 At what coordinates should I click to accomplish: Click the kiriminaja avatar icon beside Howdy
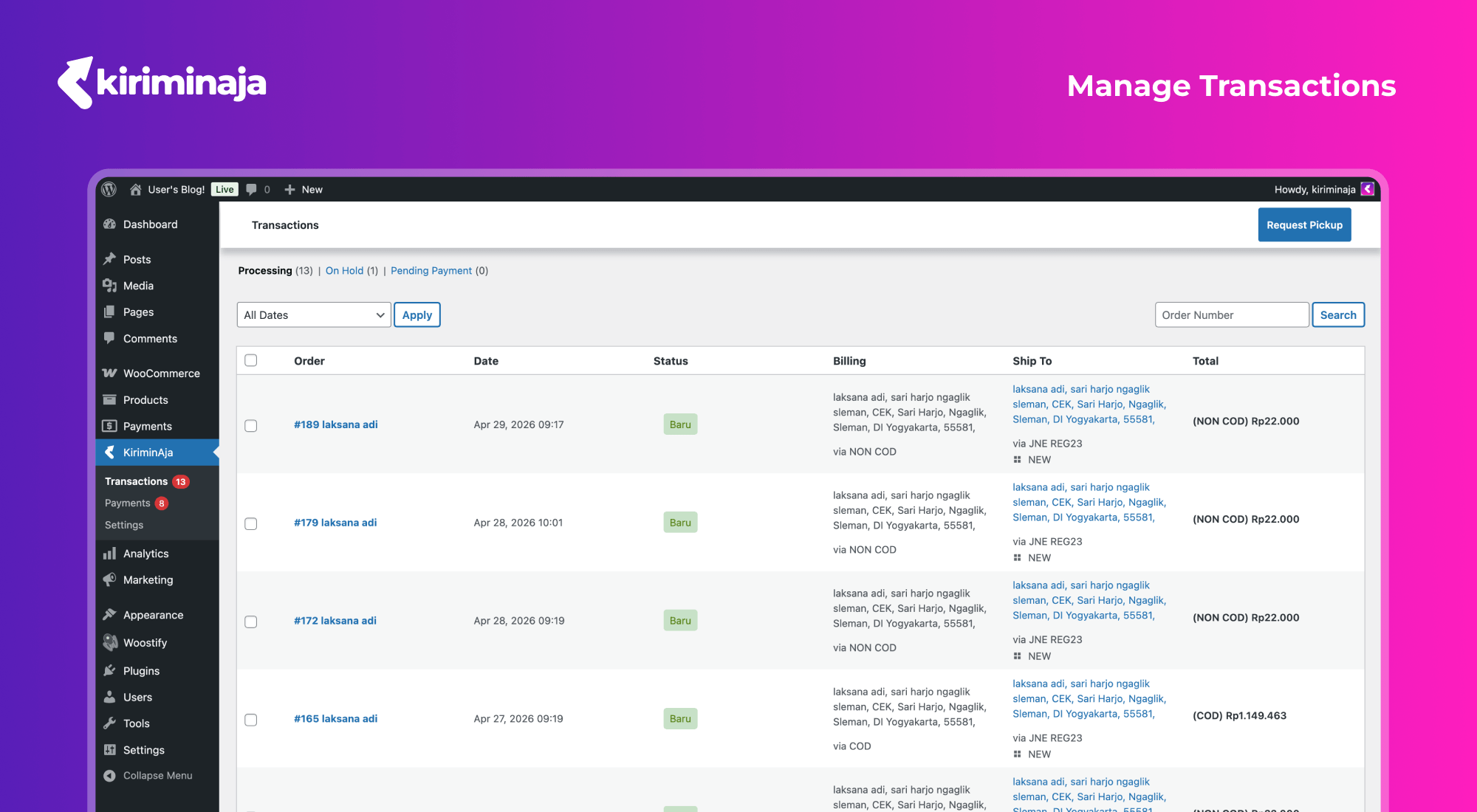click(x=1368, y=189)
